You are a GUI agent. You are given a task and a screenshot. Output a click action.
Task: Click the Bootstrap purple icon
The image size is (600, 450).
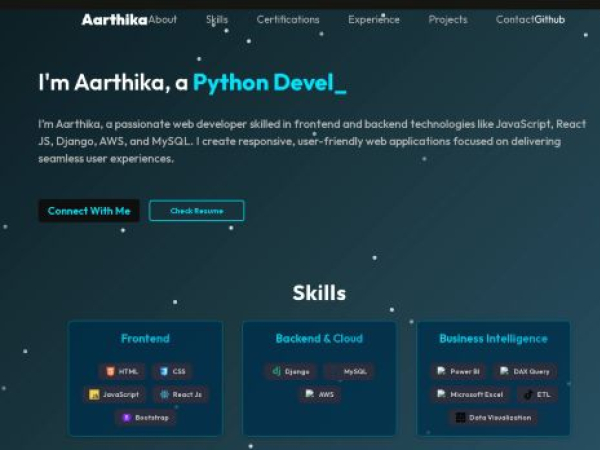(x=126, y=417)
